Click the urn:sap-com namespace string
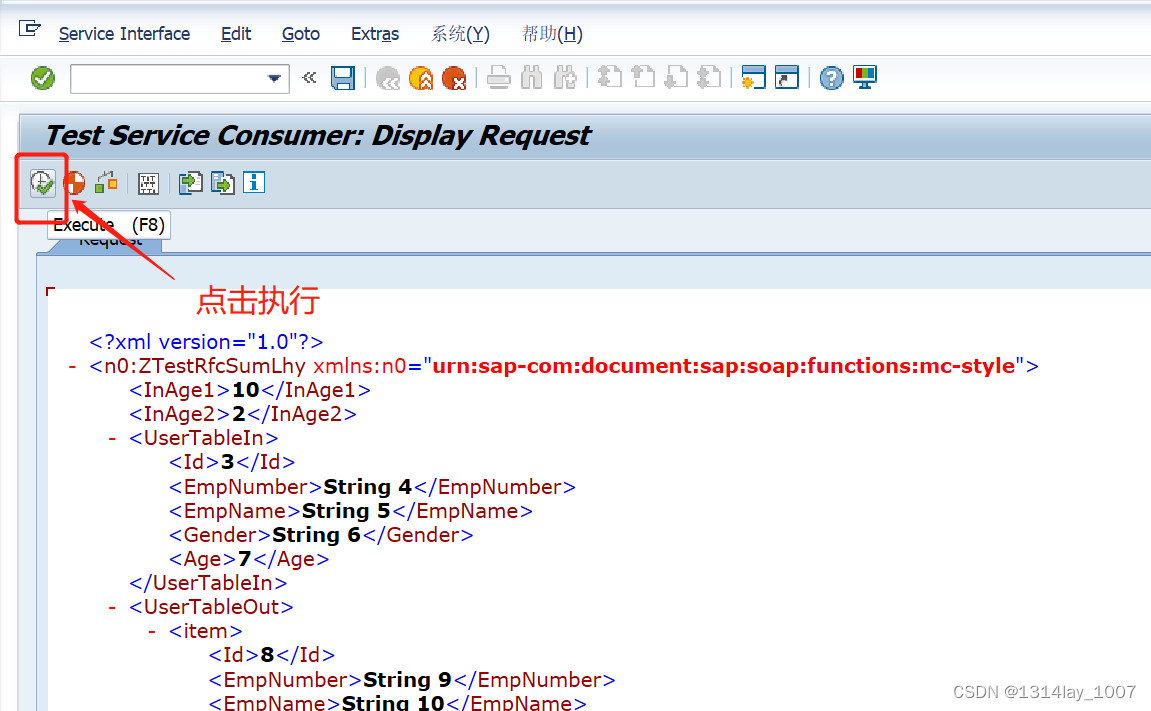The height and width of the screenshot is (711, 1151). [724, 366]
